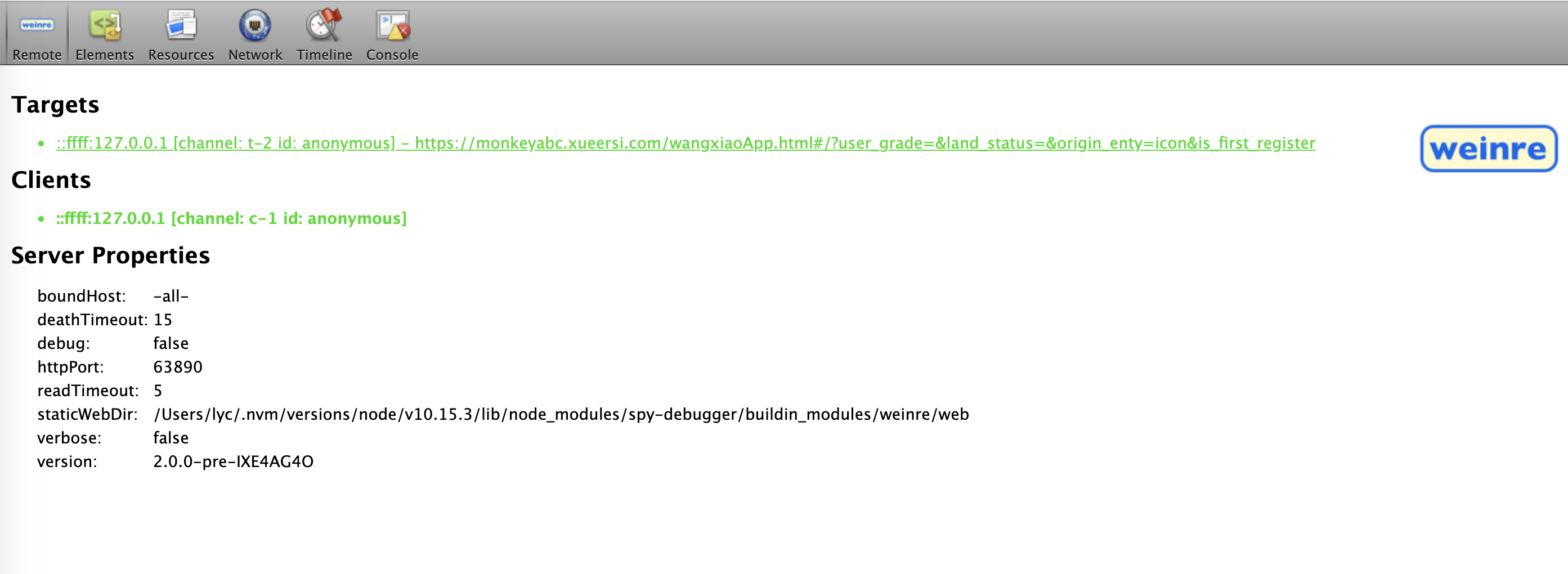The image size is (1568, 574).
Task: Select the staticWebDir path value
Action: pos(561,415)
